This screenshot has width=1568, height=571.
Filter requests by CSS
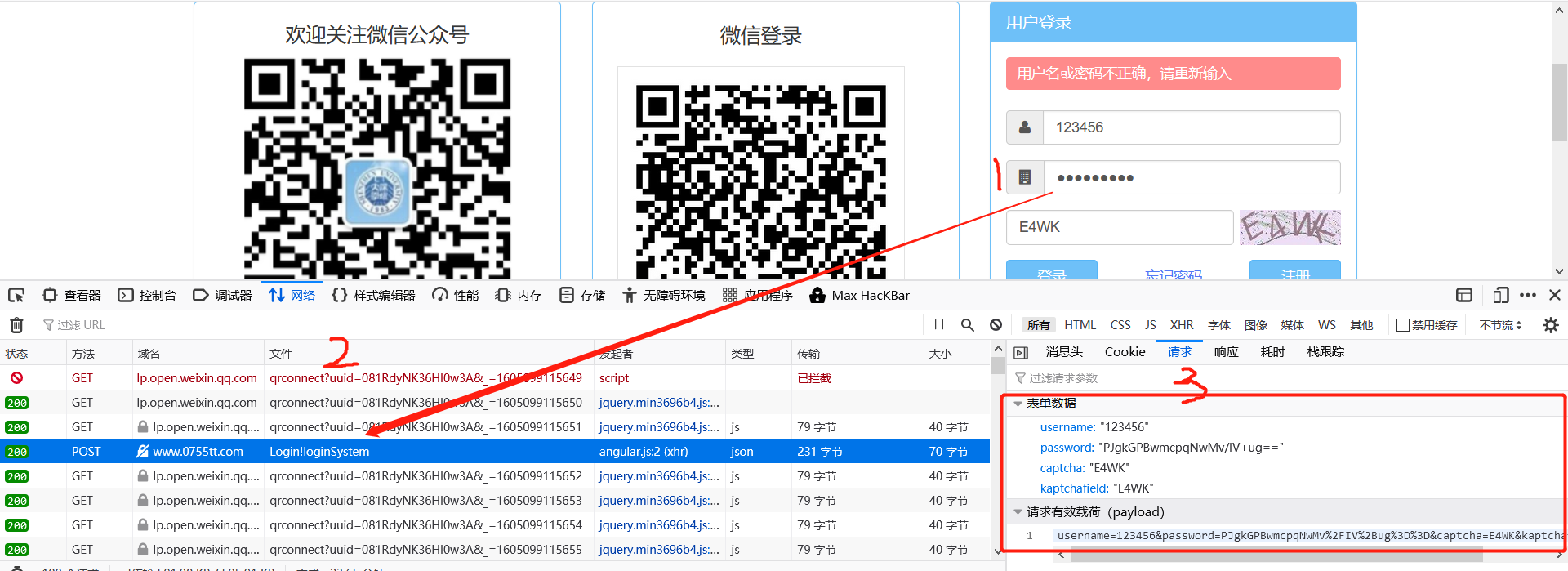pyautogui.click(x=1120, y=325)
